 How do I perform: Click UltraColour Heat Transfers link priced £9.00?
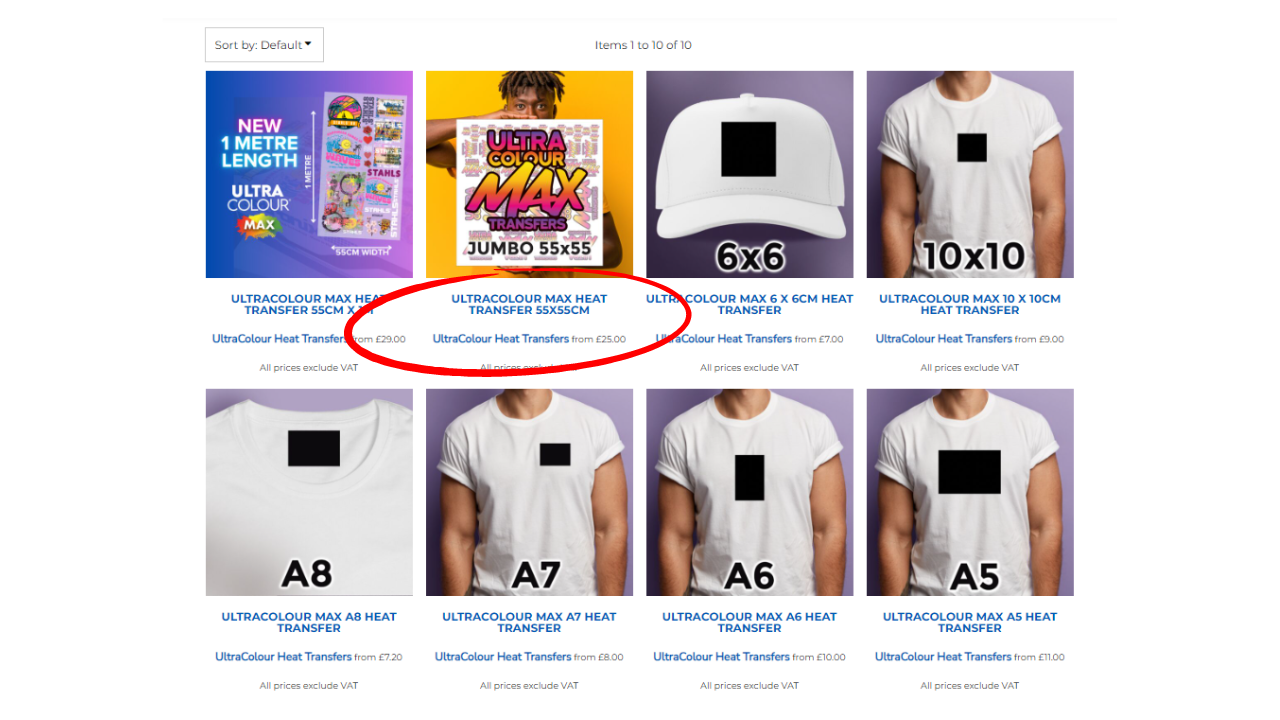click(x=944, y=339)
